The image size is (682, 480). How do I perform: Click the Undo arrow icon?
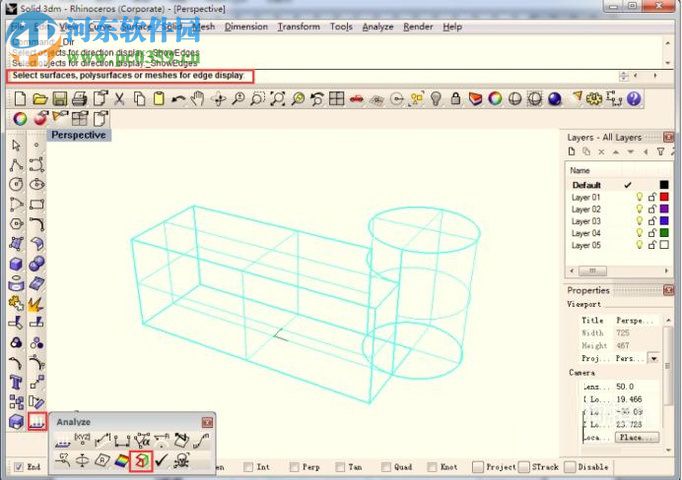(x=178, y=99)
